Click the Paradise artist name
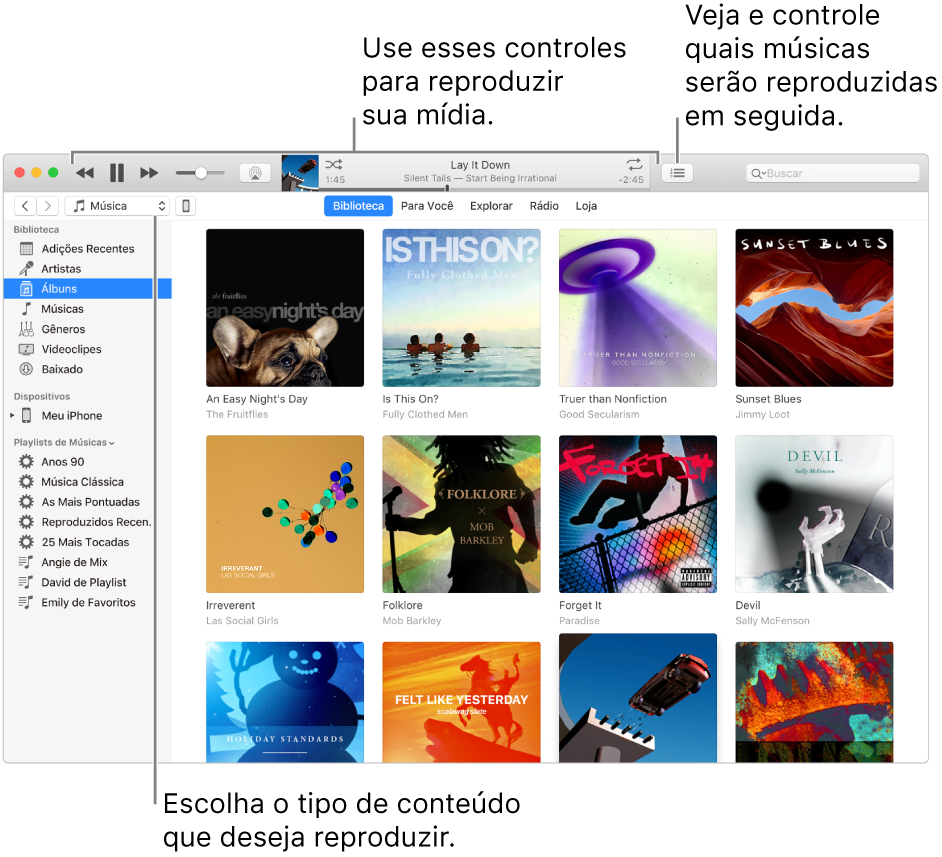 [579, 621]
